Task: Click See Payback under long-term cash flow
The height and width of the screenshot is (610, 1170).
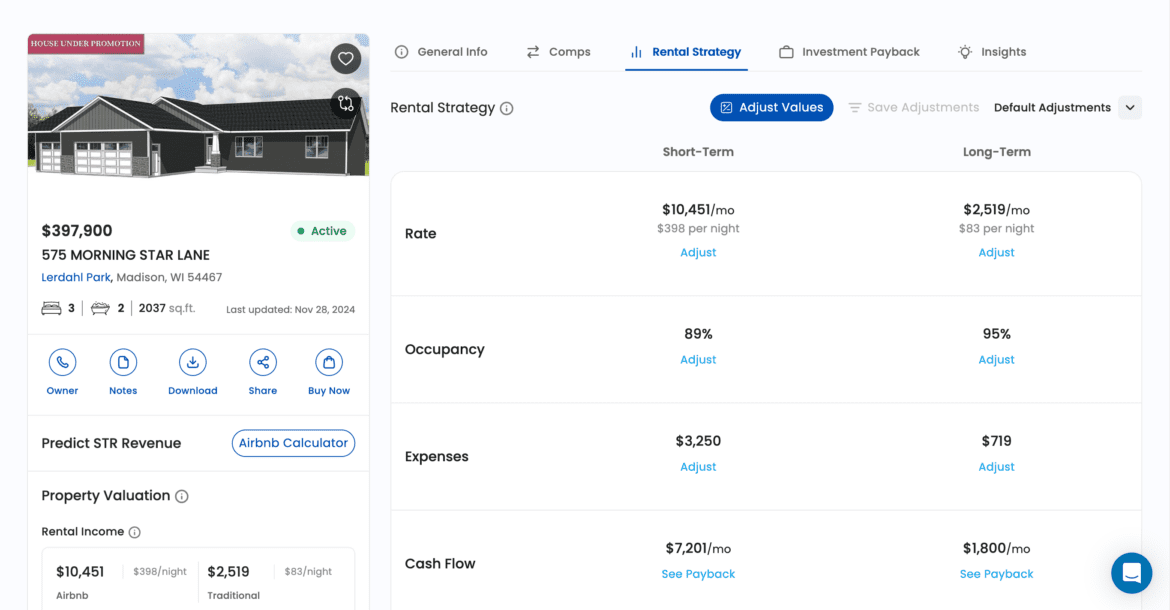Action: pyautogui.click(x=996, y=573)
